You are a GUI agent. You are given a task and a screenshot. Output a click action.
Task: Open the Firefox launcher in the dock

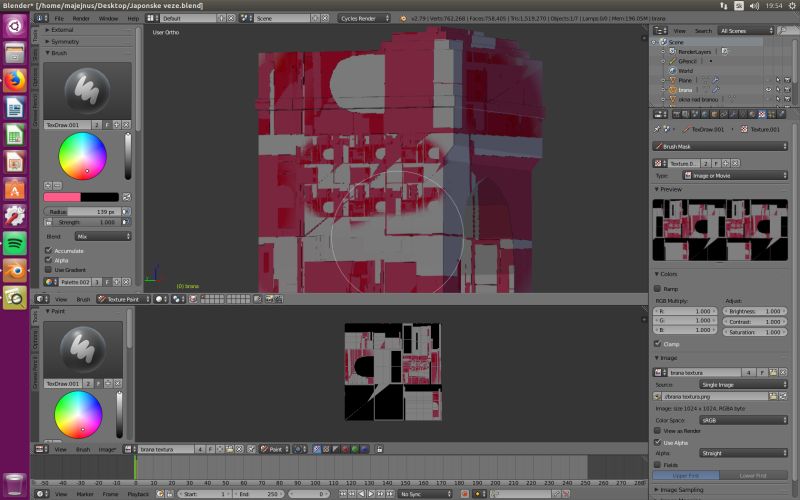(x=15, y=81)
